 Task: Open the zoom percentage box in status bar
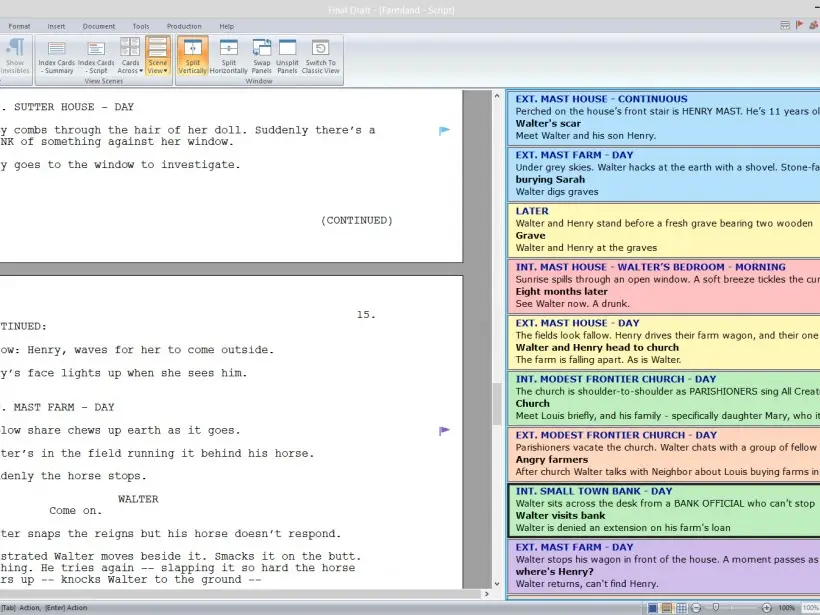pos(810,608)
